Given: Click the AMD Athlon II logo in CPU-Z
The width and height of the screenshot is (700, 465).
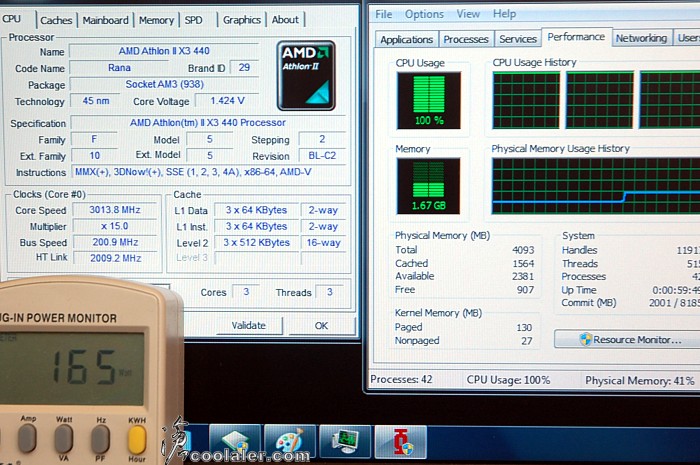Looking at the screenshot, I should (306, 75).
